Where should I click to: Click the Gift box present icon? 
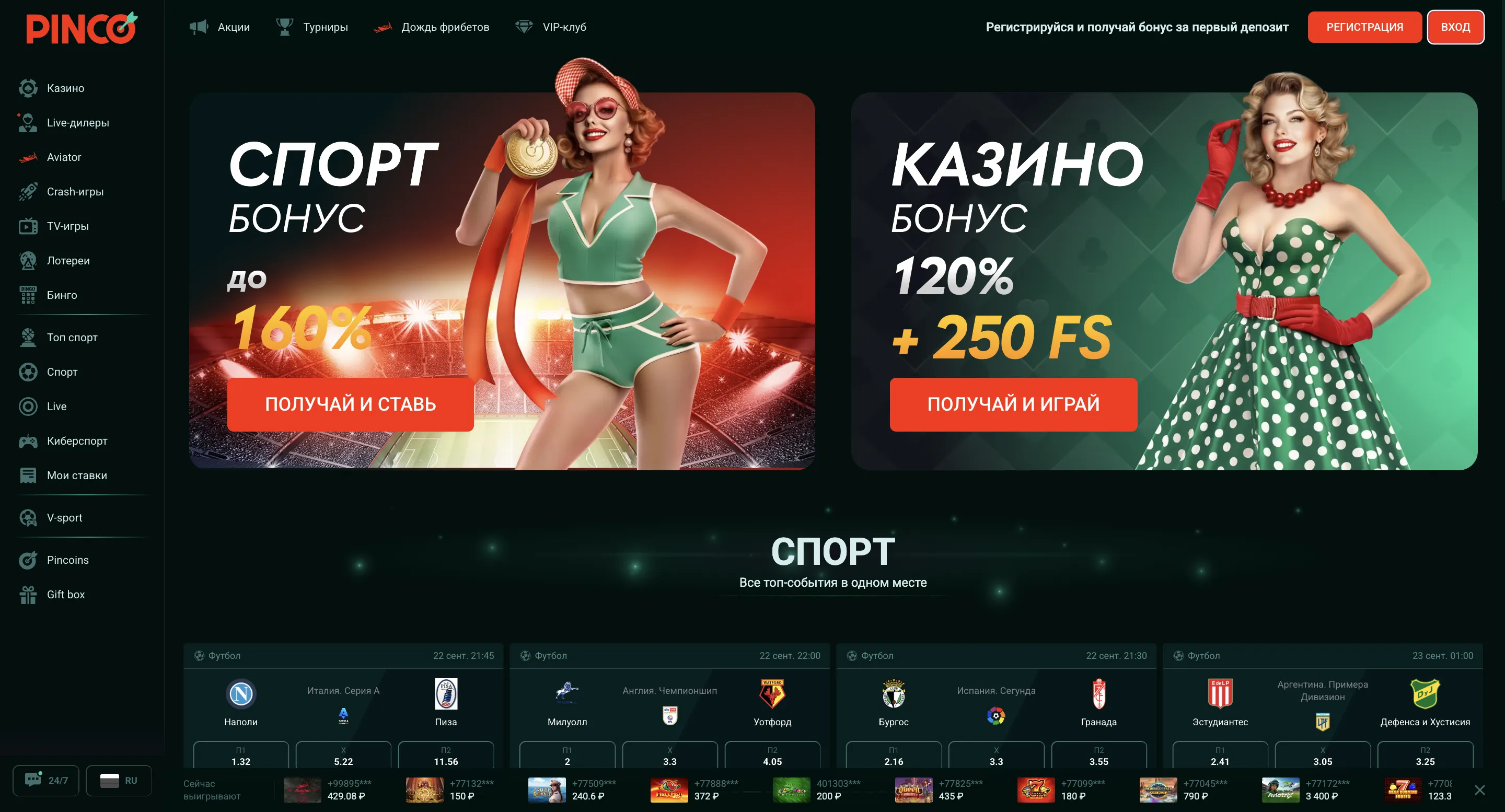[28, 595]
